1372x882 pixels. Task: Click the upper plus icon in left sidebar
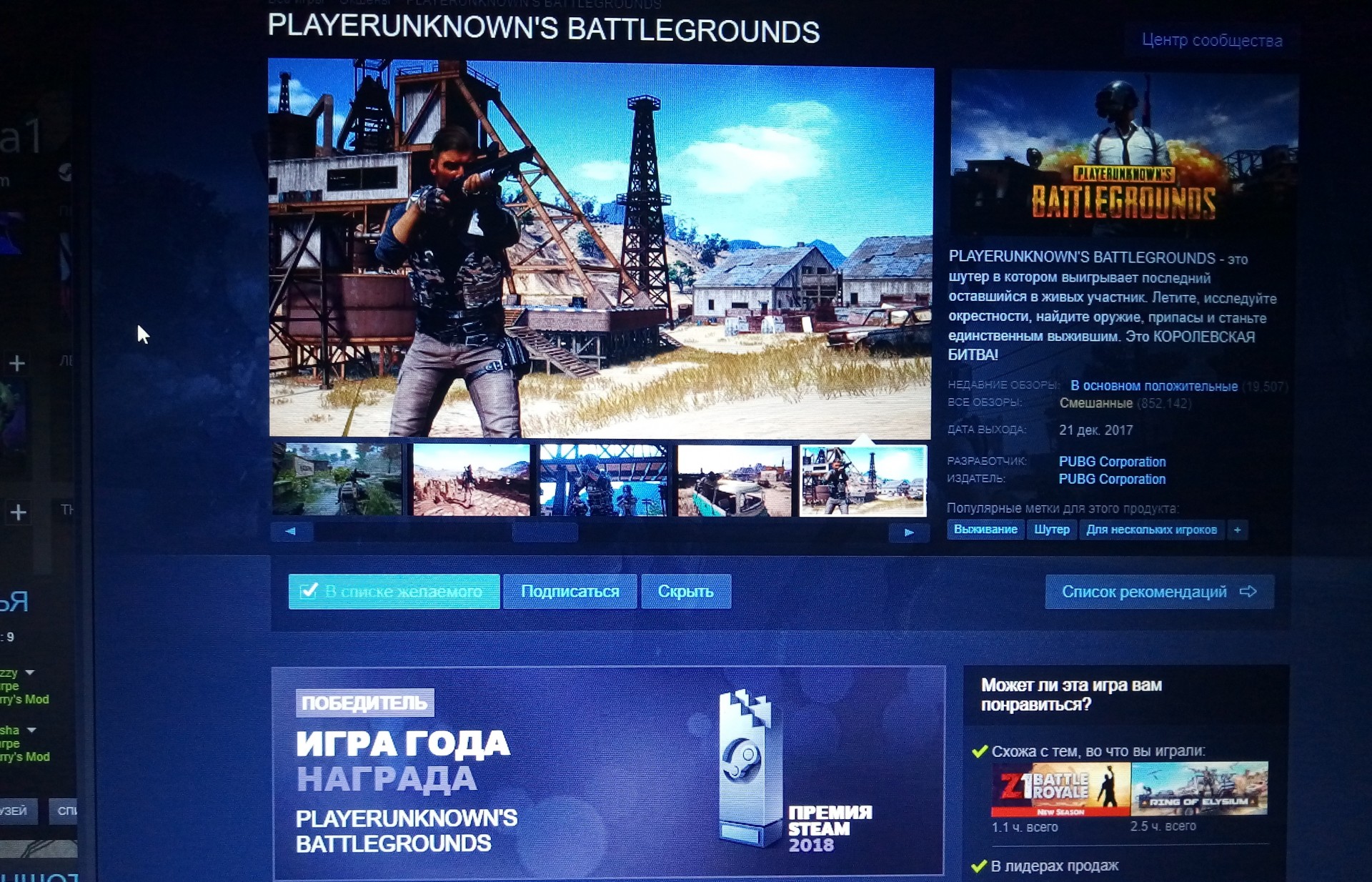[x=17, y=363]
